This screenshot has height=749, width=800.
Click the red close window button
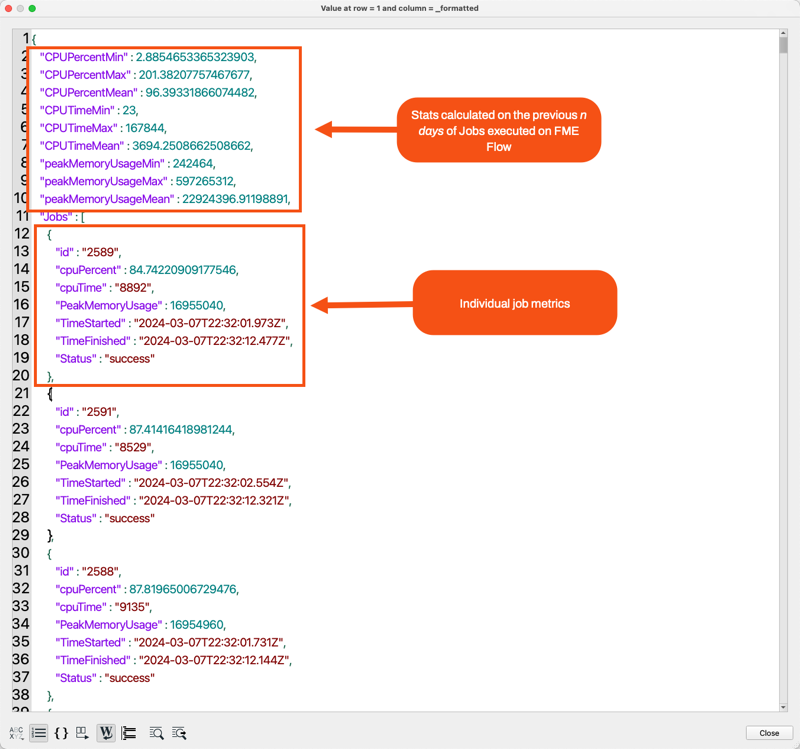(x=8, y=8)
